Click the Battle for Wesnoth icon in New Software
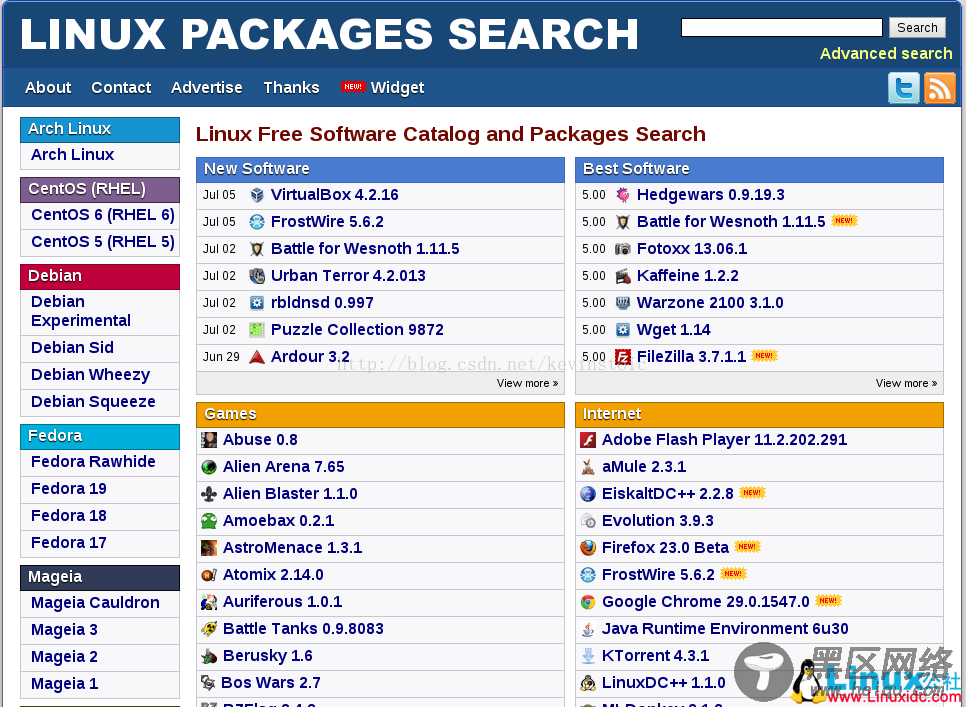The width and height of the screenshot is (966, 707). point(257,249)
